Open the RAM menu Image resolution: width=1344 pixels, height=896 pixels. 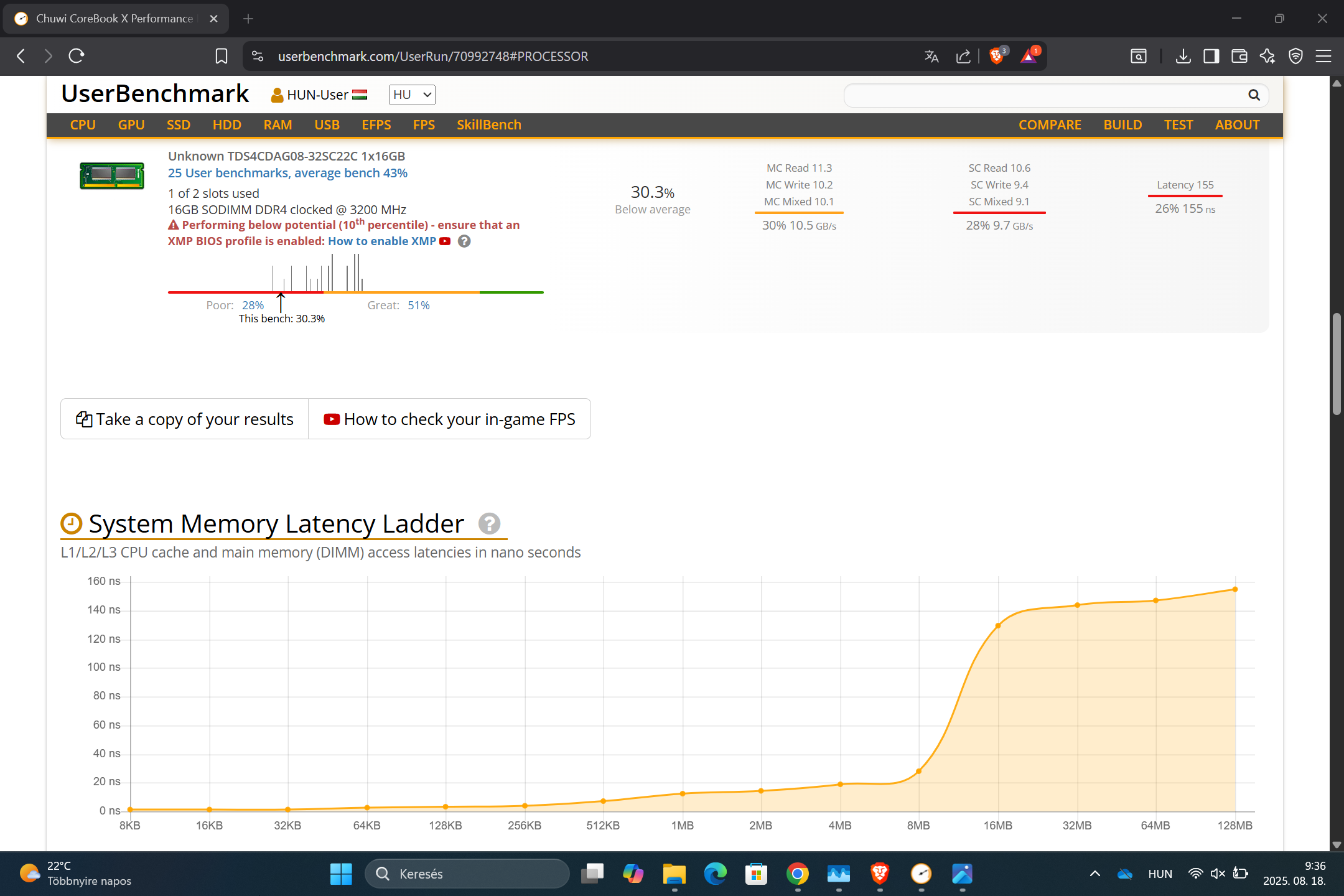coord(278,125)
